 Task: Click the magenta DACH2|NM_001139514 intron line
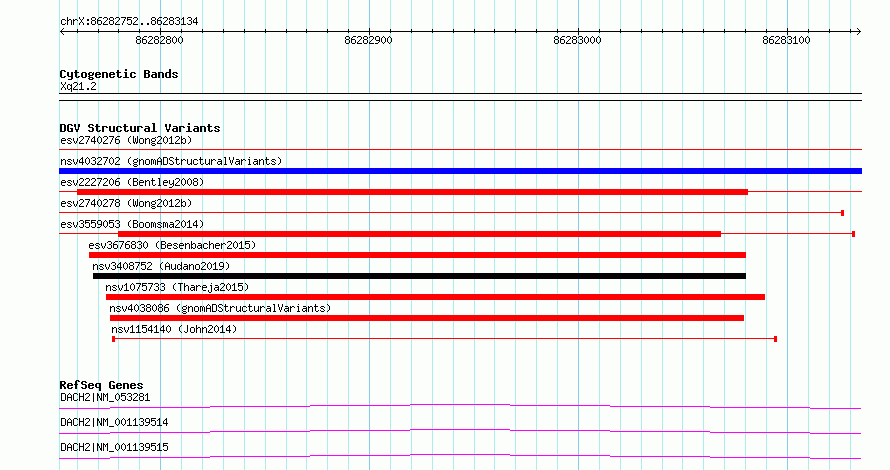click(x=460, y=431)
